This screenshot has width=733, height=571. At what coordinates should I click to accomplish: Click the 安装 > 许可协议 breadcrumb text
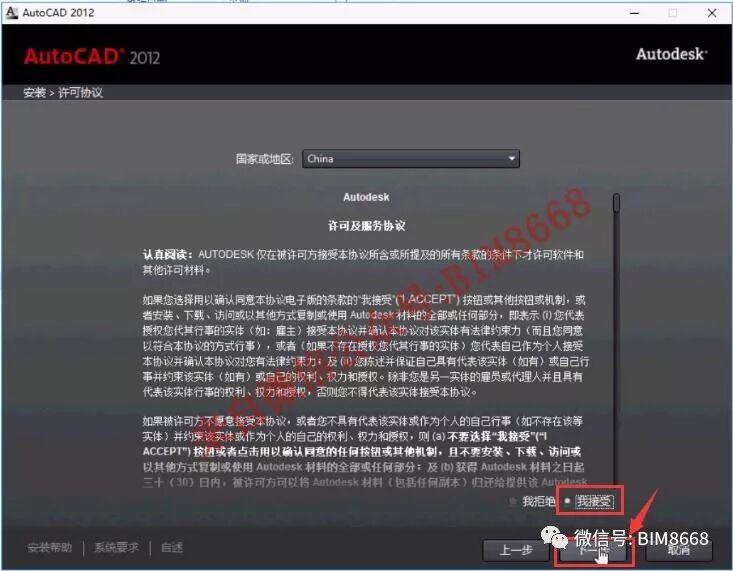(x=63, y=93)
